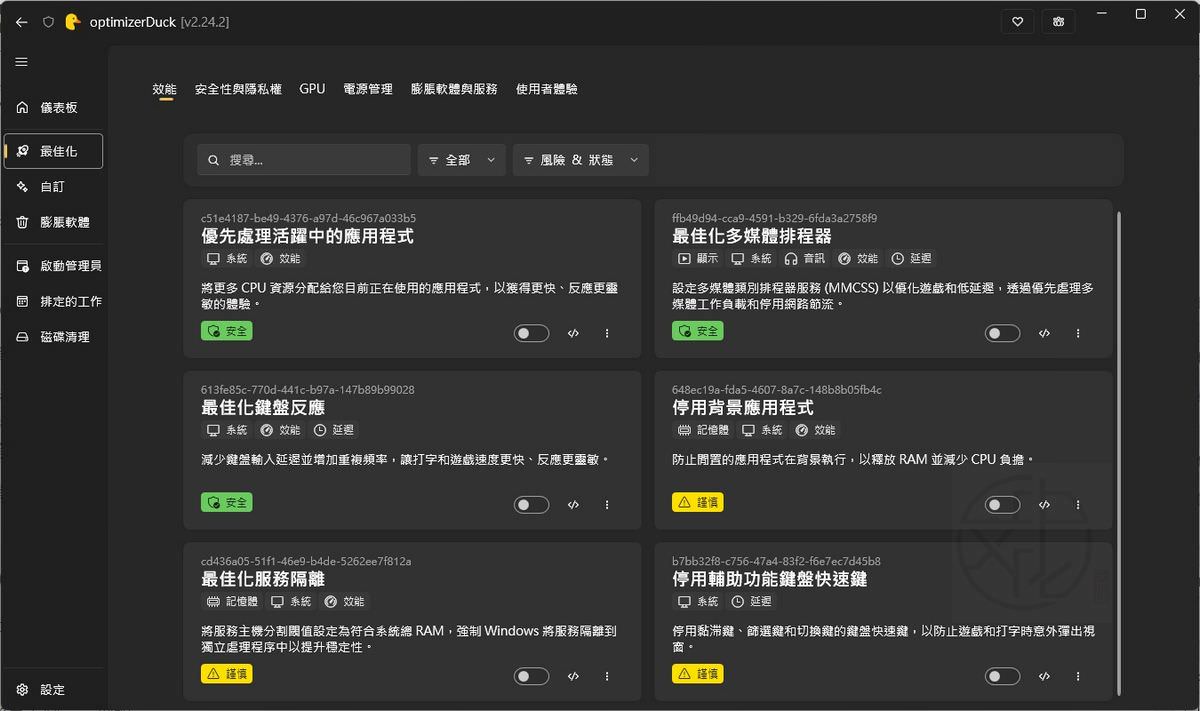Enable 停用背景應用程式 toggle
Viewport: 1200px width, 711px height.
pyautogui.click(x=1003, y=505)
